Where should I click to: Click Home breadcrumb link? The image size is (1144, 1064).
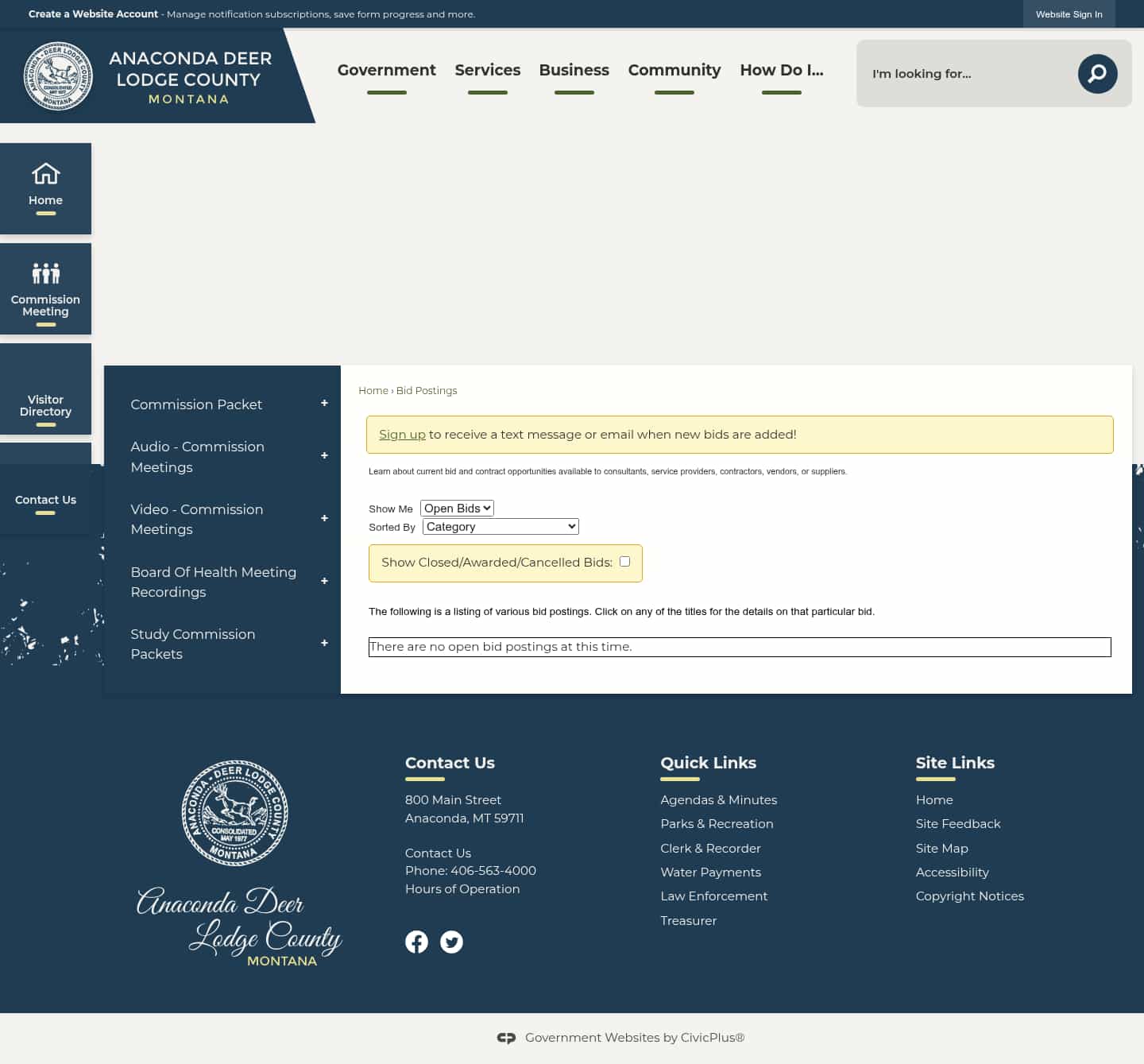point(373,390)
